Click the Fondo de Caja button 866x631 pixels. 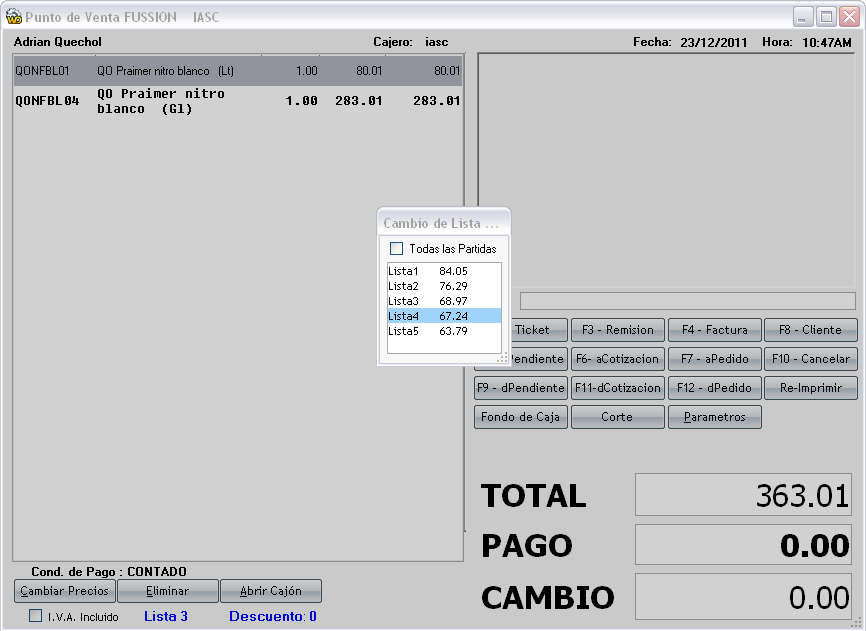(521, 417)
